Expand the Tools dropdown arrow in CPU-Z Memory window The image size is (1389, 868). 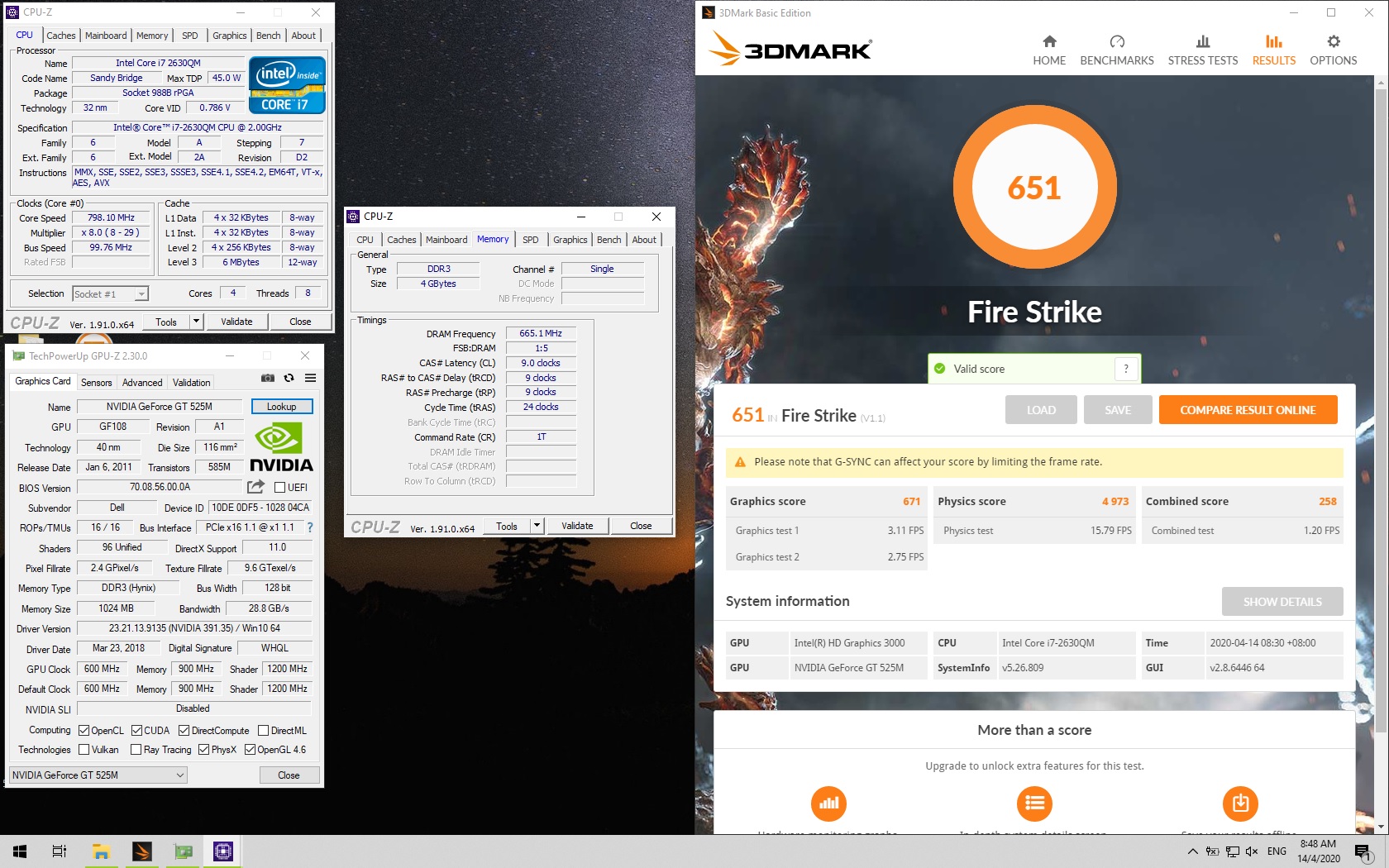pyautogui.click(x=537, y=526)
